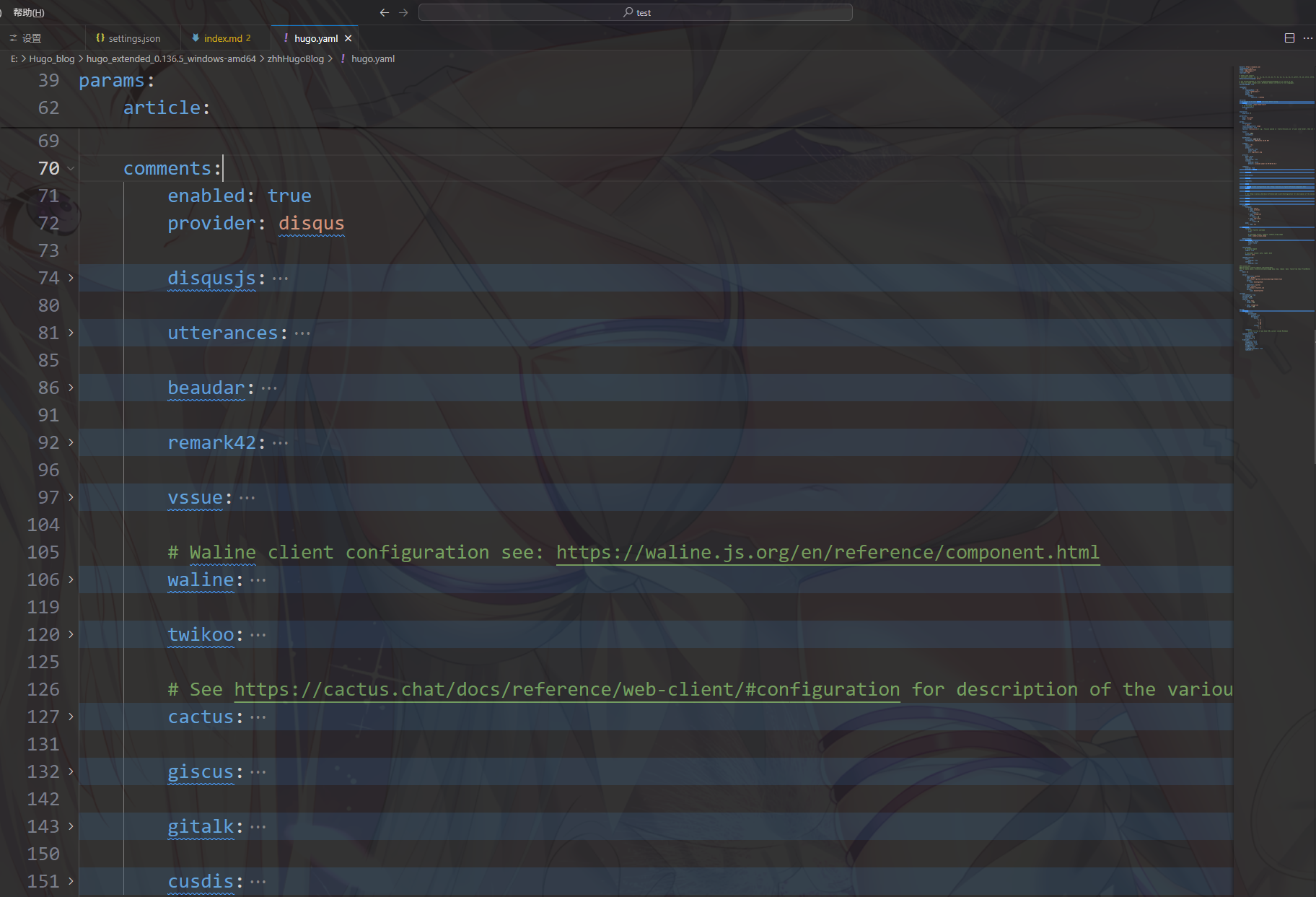Click the settings gear on the 设置 tab

[x=13, y=38]
